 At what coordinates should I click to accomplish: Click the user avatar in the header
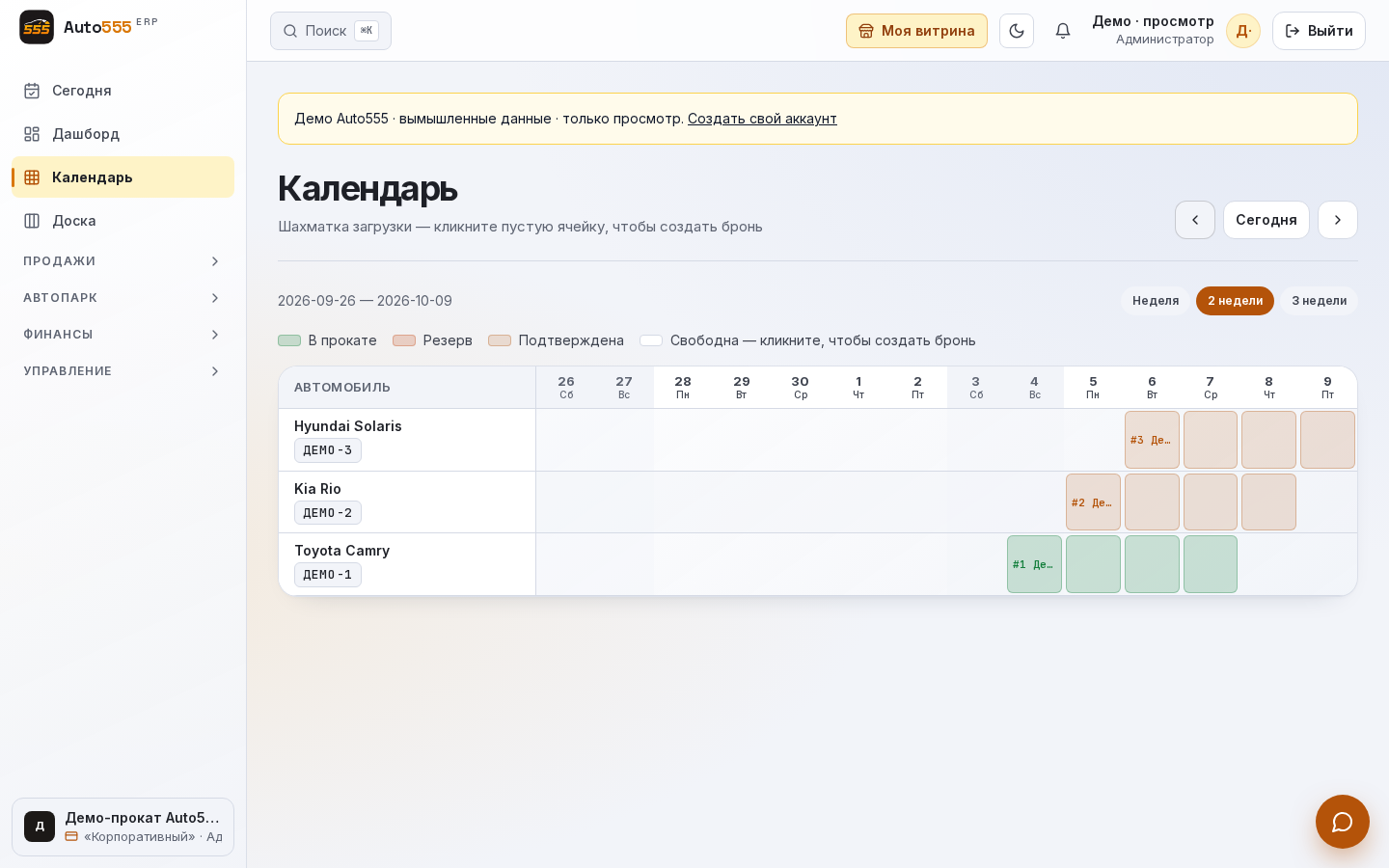coord(1243,31)
